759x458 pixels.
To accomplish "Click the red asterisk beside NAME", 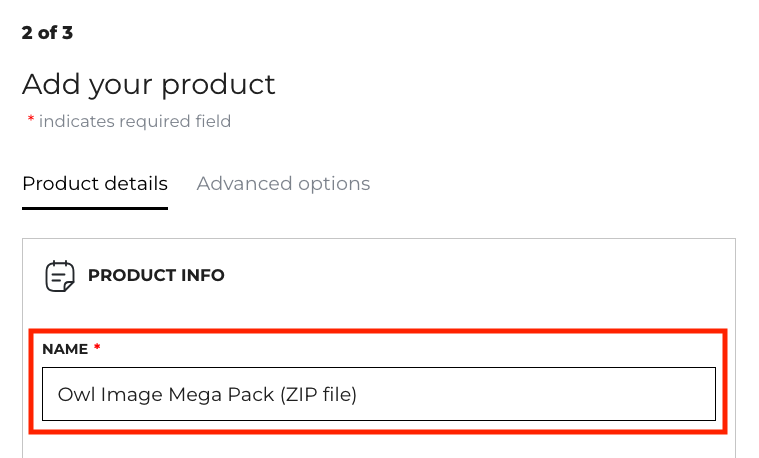I will pyautogui.click(x=98, y=348).
